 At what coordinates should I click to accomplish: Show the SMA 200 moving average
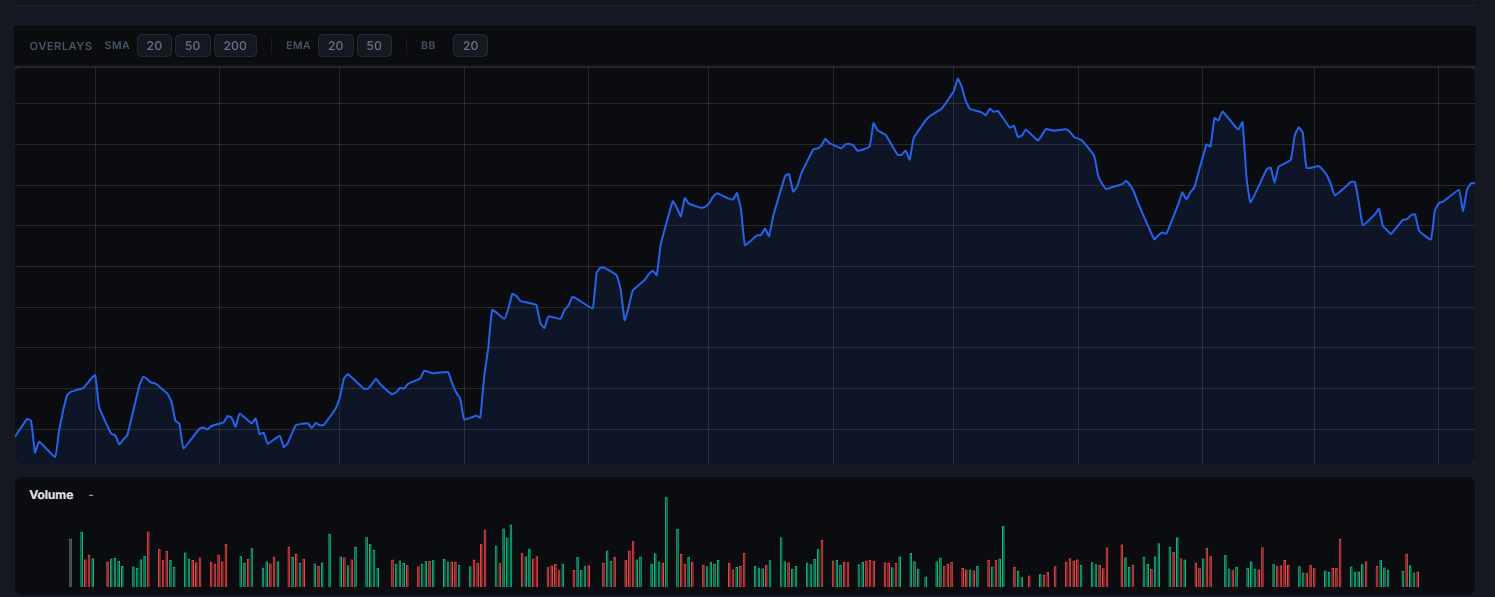pyautogui.click(x=235, y=46)
